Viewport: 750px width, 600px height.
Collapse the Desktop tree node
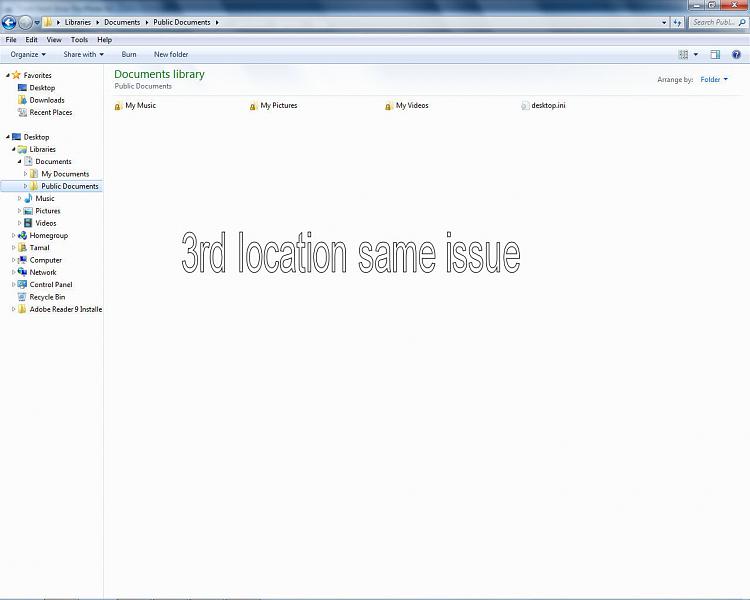(x=8, y=137)
